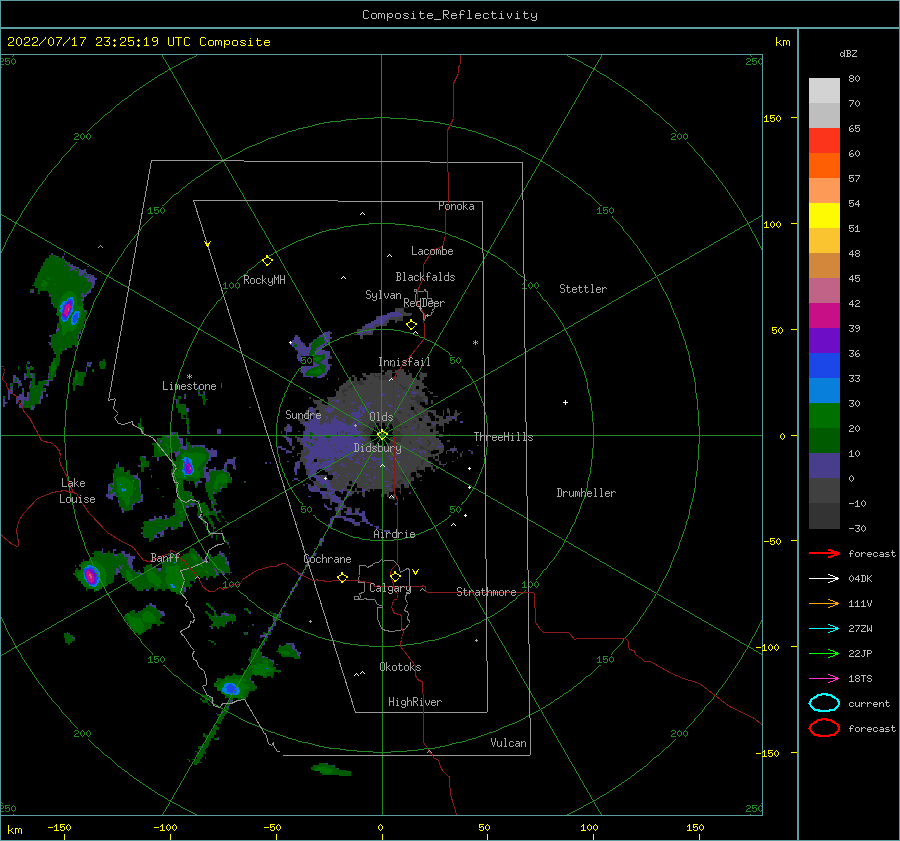Image resolution: width=900 pixels, height=841 pixels.
Task: Click the Vulcan label
Action: tap(509, 743)
